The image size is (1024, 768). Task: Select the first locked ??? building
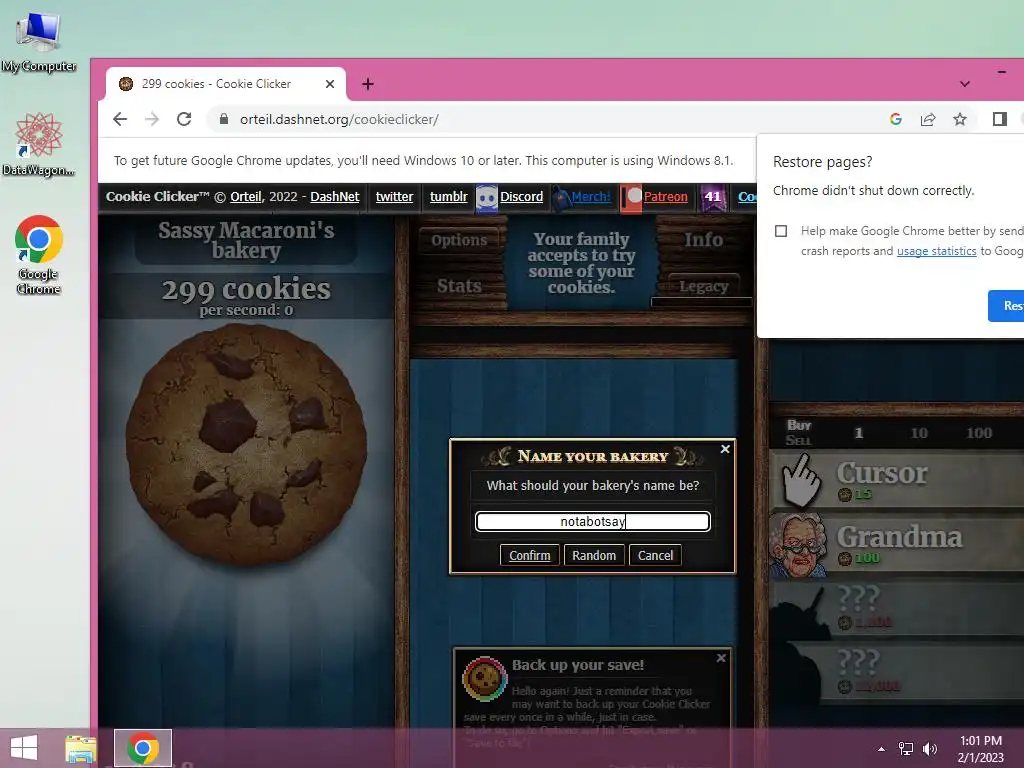click(x=896, y=608)
